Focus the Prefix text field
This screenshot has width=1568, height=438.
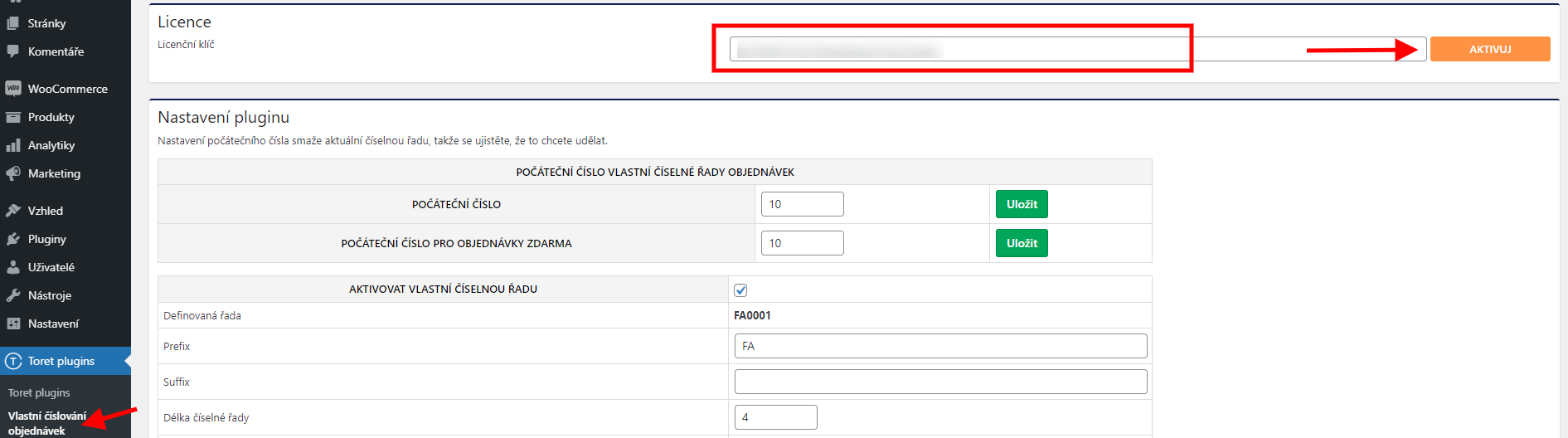[x=940, y=346]
